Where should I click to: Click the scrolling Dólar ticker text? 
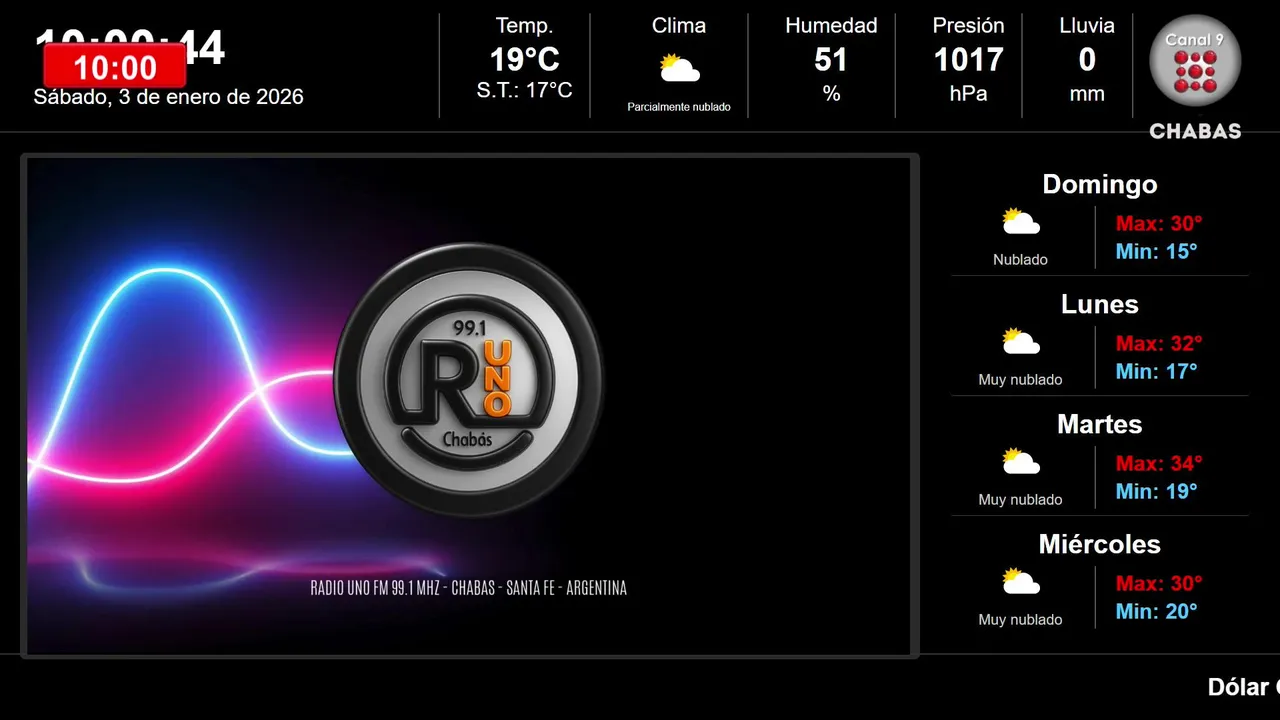[1243, 687]
